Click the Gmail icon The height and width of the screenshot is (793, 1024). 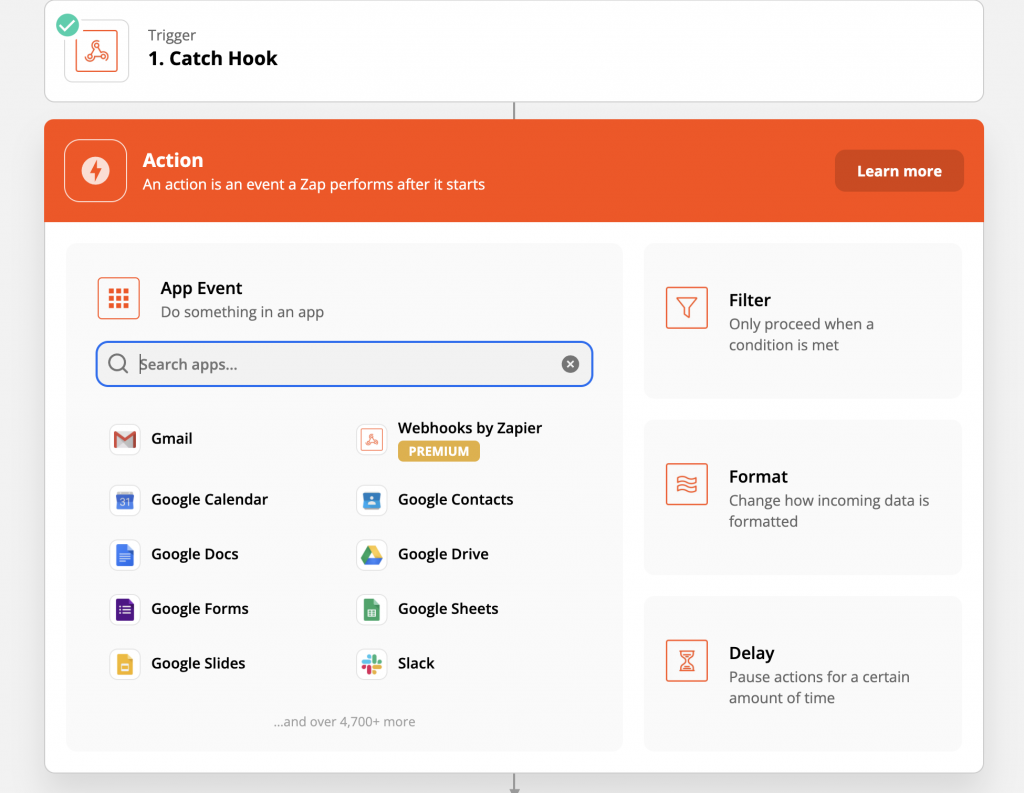125,439
